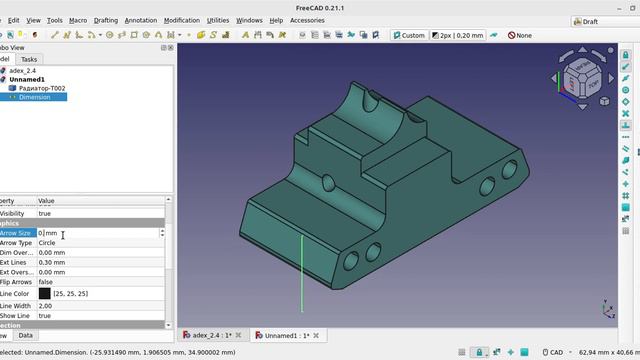Open the Modification menu
This screenshot has height=360, width=640.
pos(182,20)
